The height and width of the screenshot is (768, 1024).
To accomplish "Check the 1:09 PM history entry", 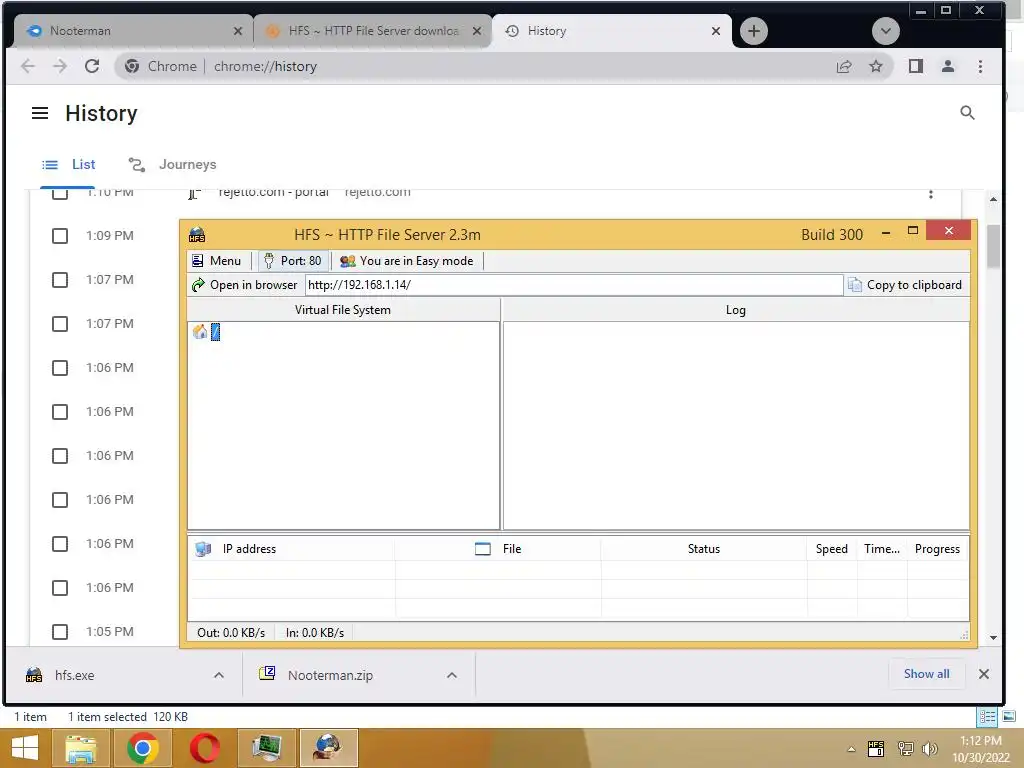I will tap(59, 236).
